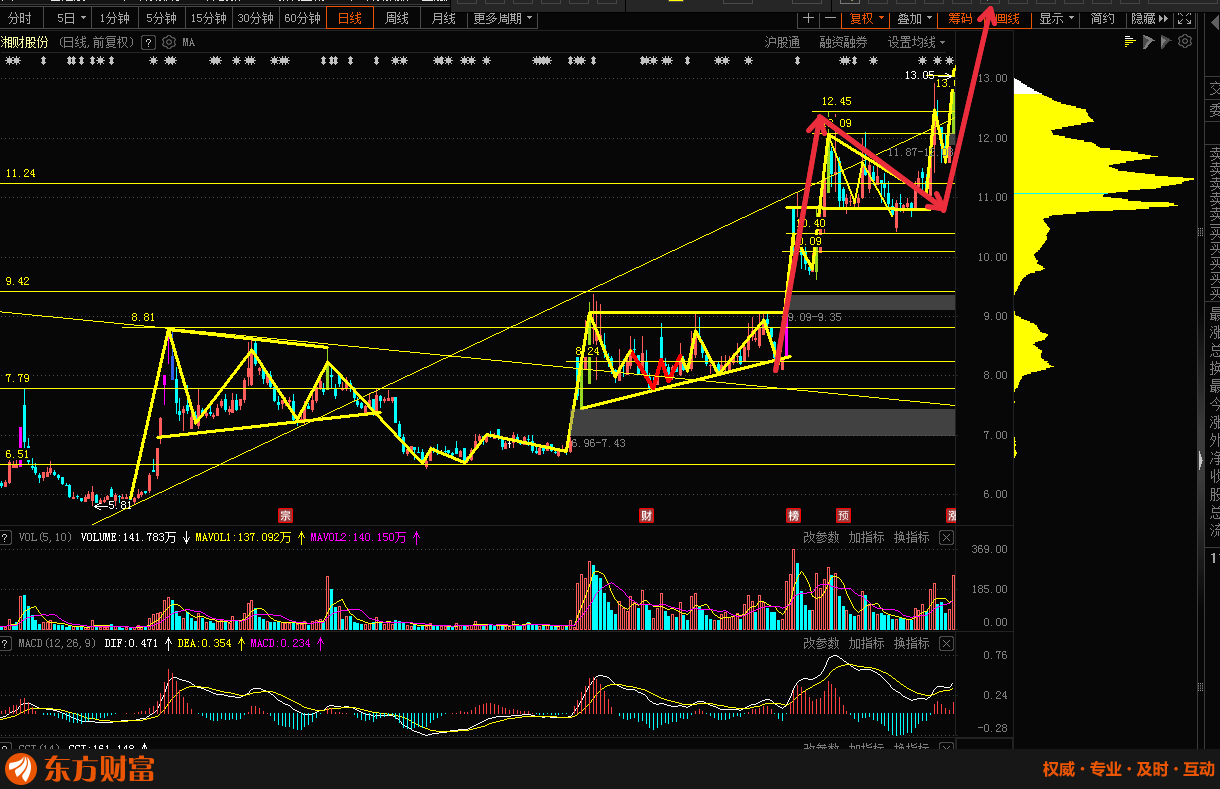Click the DEA:0.354 value

pos(205,643)
